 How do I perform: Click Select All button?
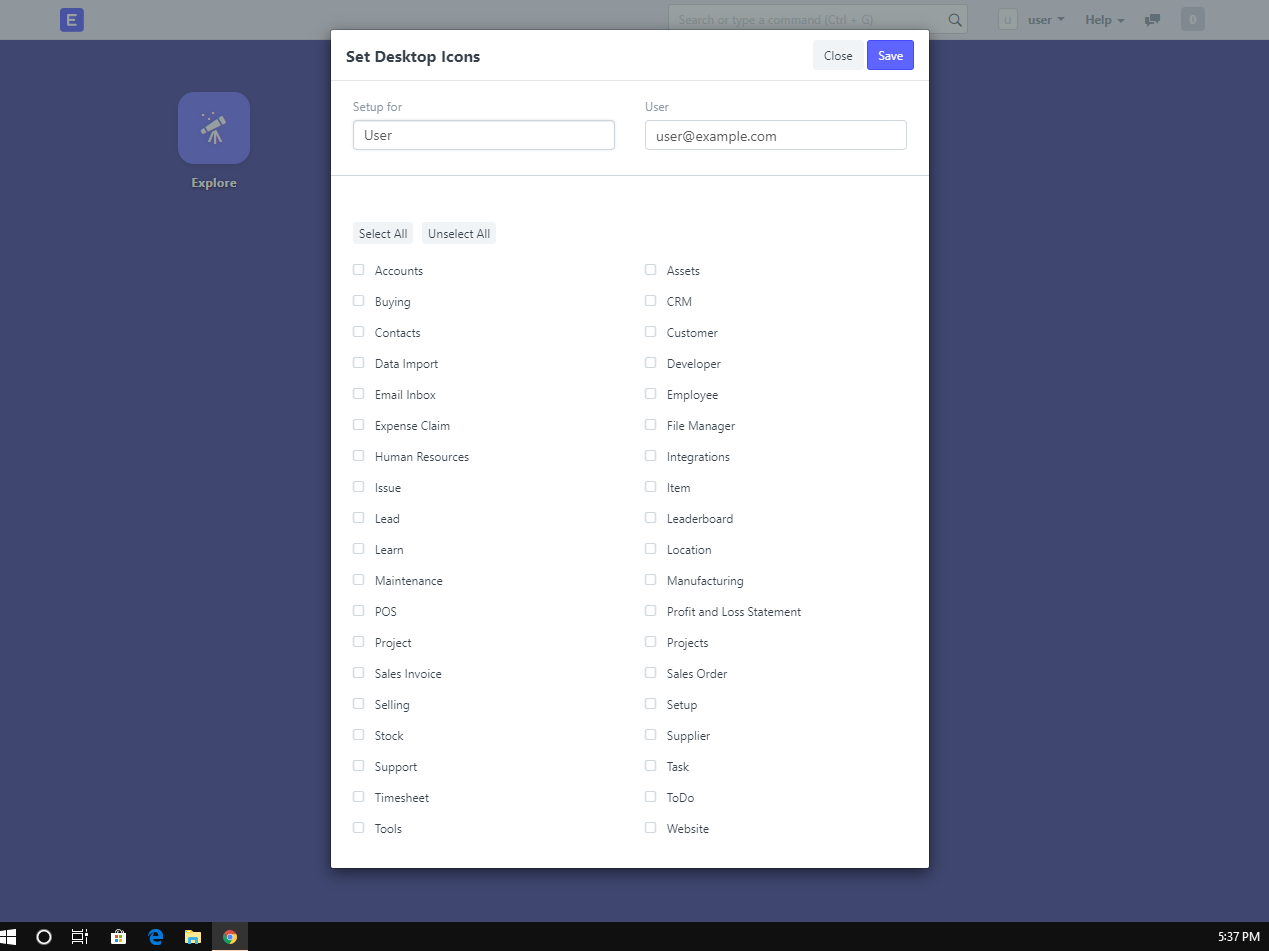point(383,234)
